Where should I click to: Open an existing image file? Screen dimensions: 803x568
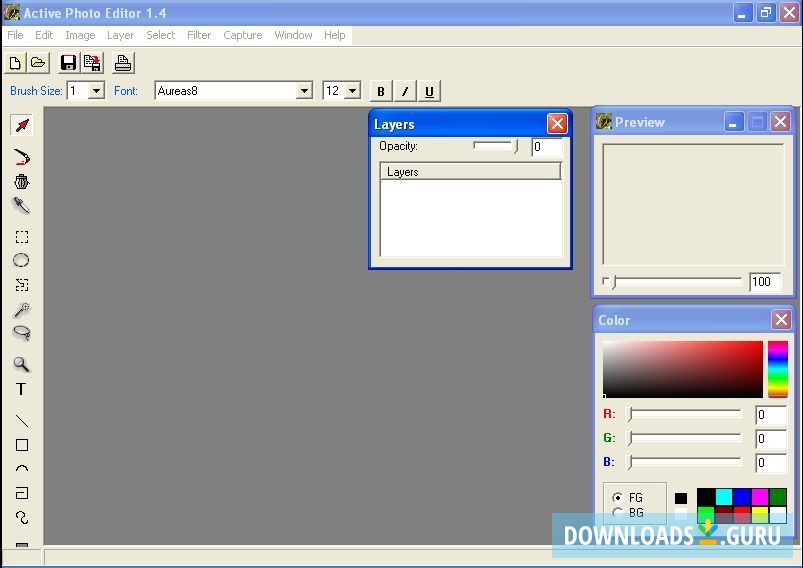pyautogui.click(x=38, y=63)
